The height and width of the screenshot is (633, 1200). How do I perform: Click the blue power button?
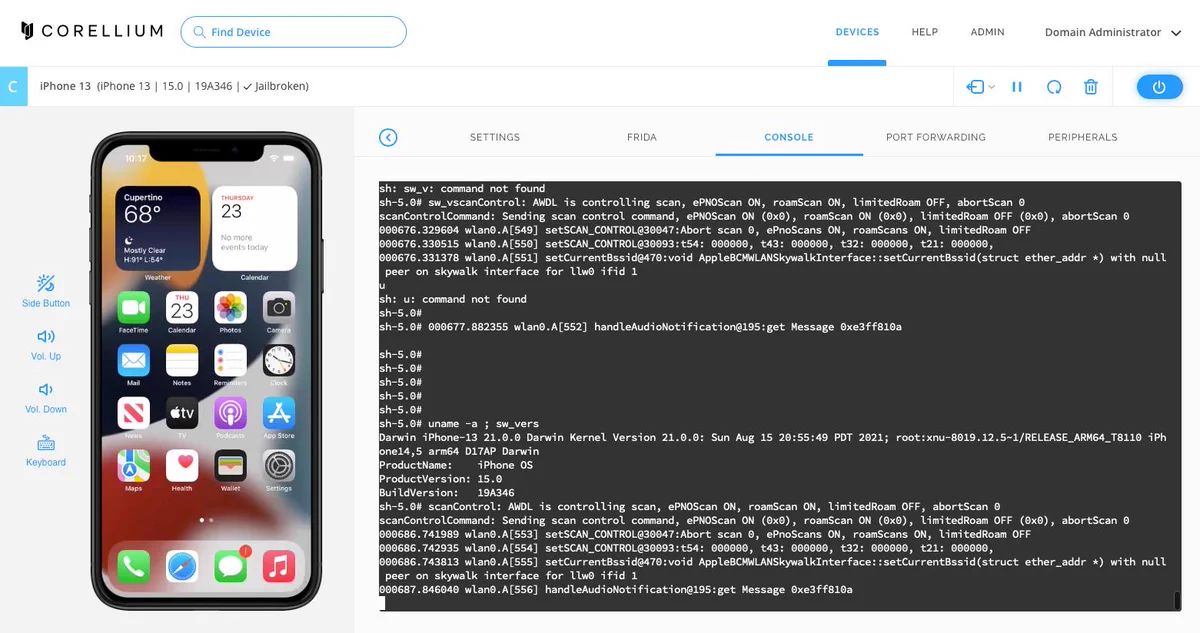tap(1159, 87)
